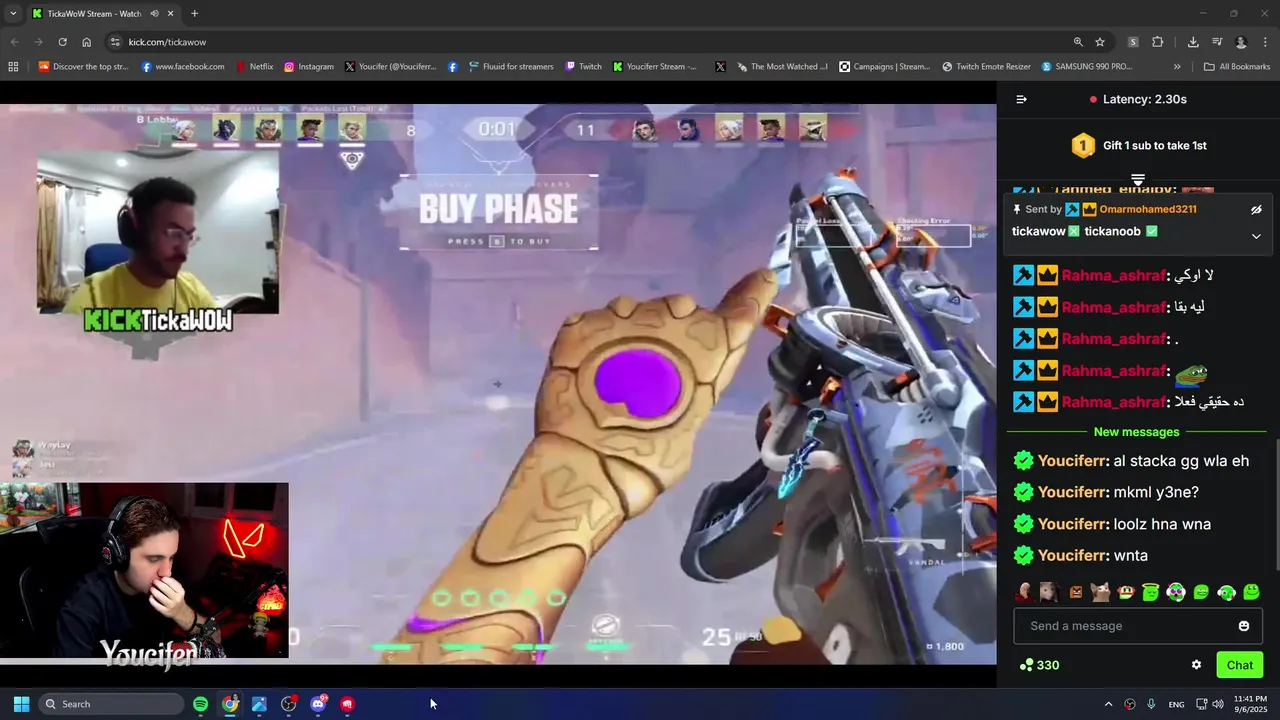Open a new browser tab

click(x=194, y=14)
